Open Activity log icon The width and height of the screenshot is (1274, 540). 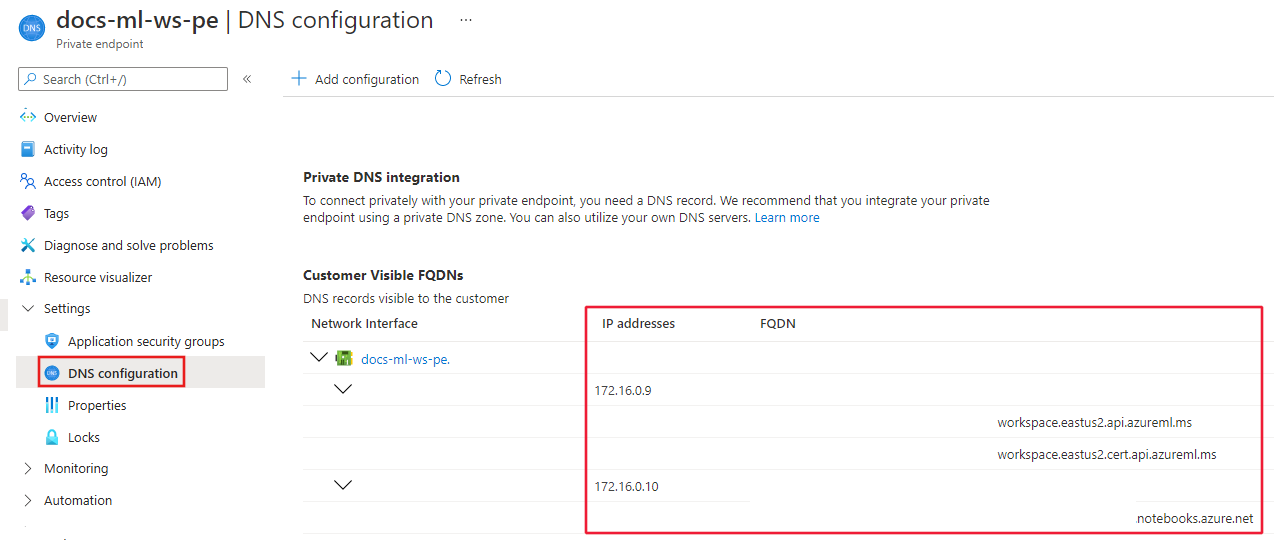click(x=28, y=149)
